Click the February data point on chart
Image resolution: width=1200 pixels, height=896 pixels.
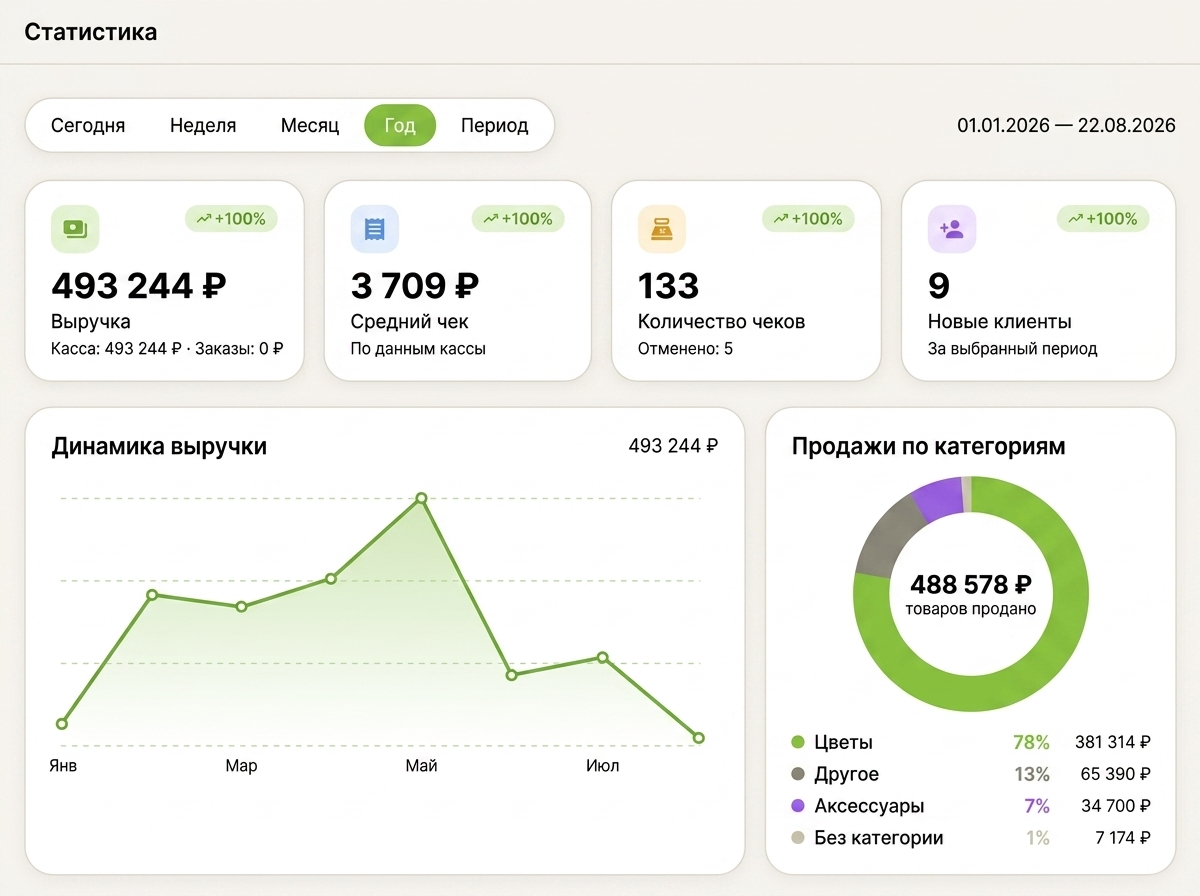click(x=152, y=595)
